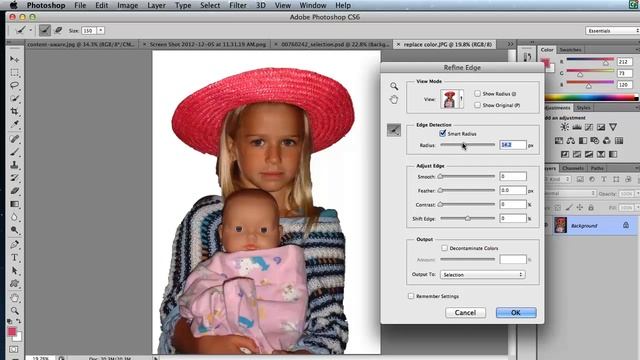640x360 pixels.
Task: Select the Quick Selection tool
Action: [14, 98]
